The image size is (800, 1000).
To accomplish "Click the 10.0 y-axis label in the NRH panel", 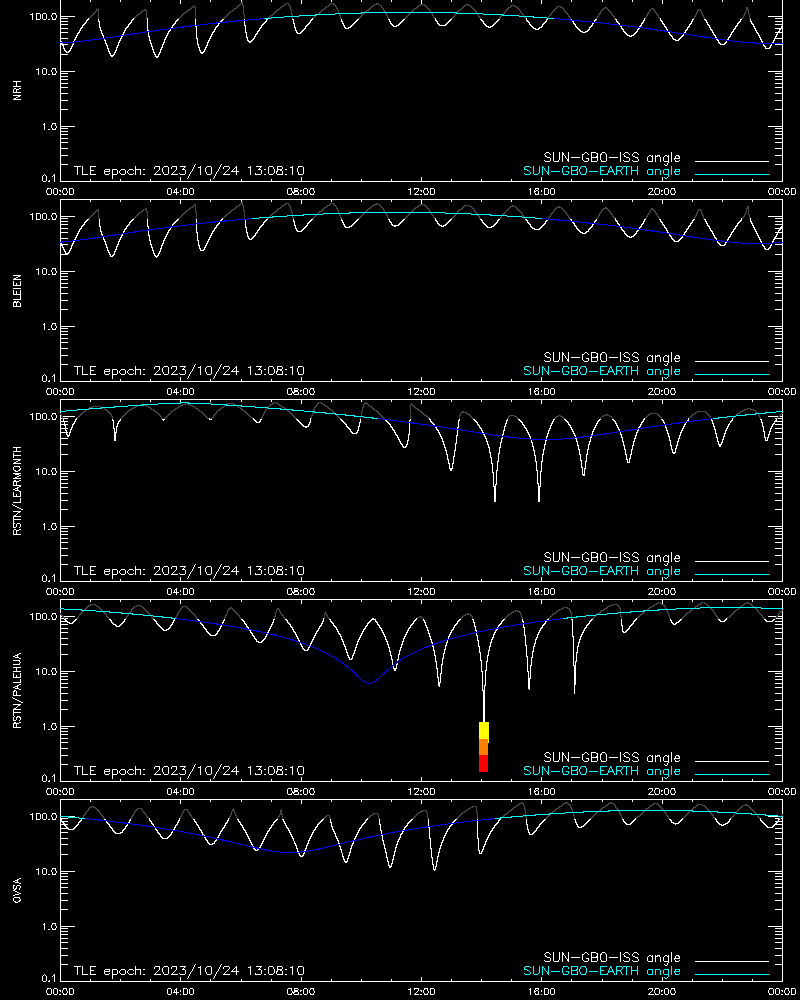I will 45,71.
